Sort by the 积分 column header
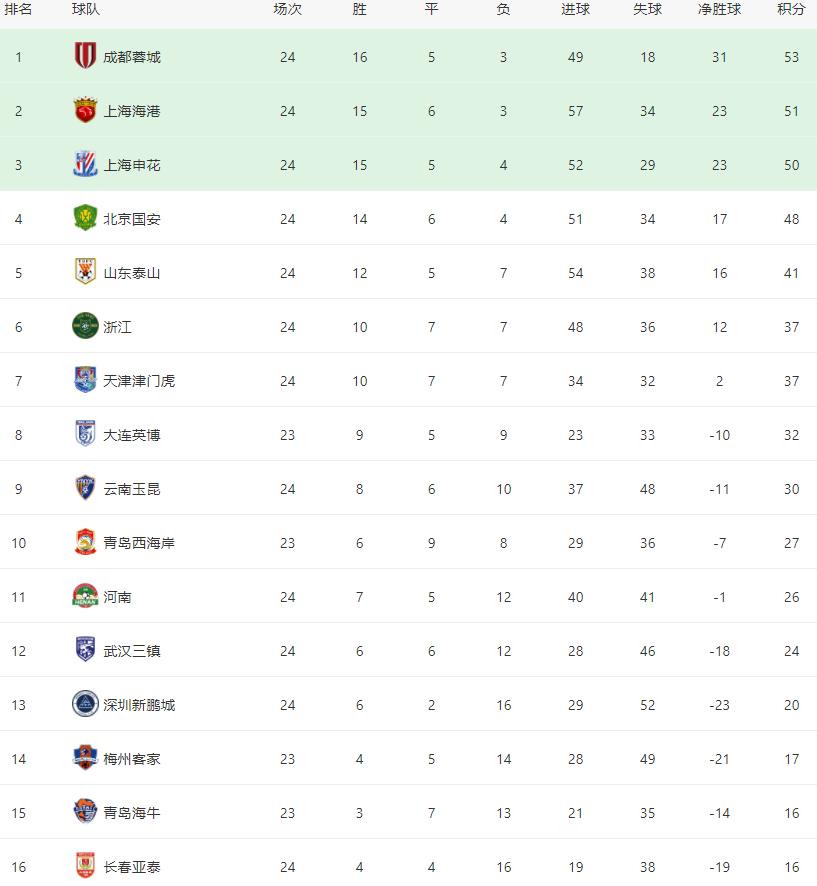Screen dimensions: 817x886 [x=791, y=9]
